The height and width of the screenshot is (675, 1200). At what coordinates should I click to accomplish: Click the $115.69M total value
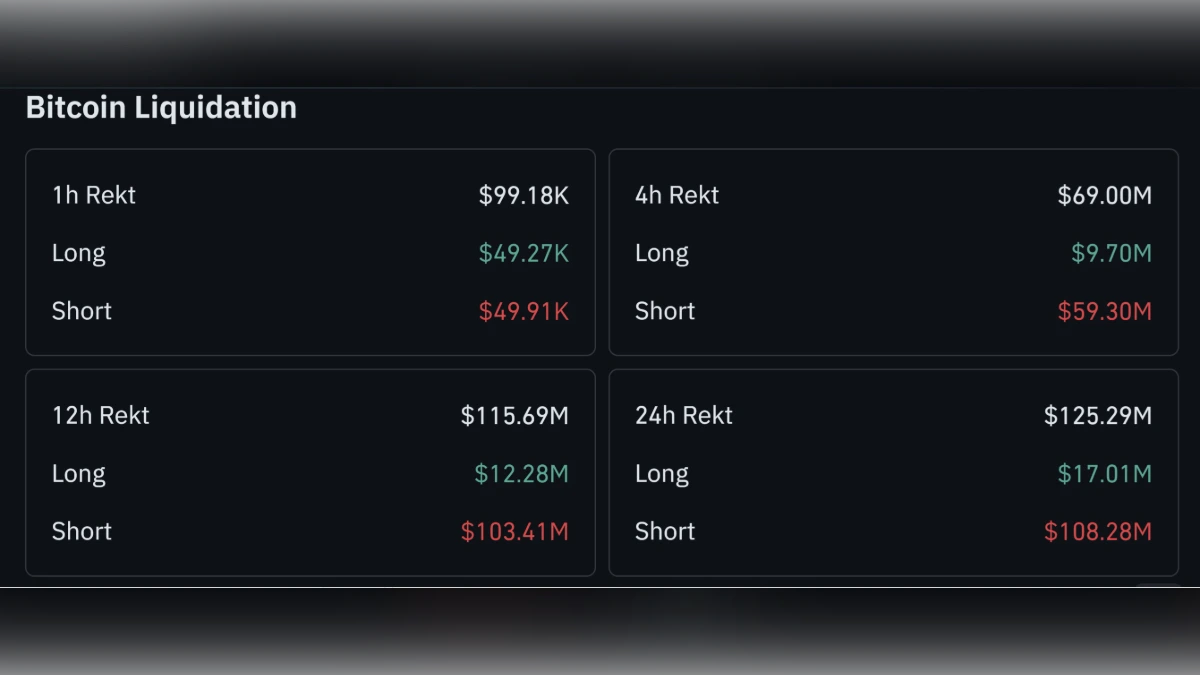tap(515, 415)
